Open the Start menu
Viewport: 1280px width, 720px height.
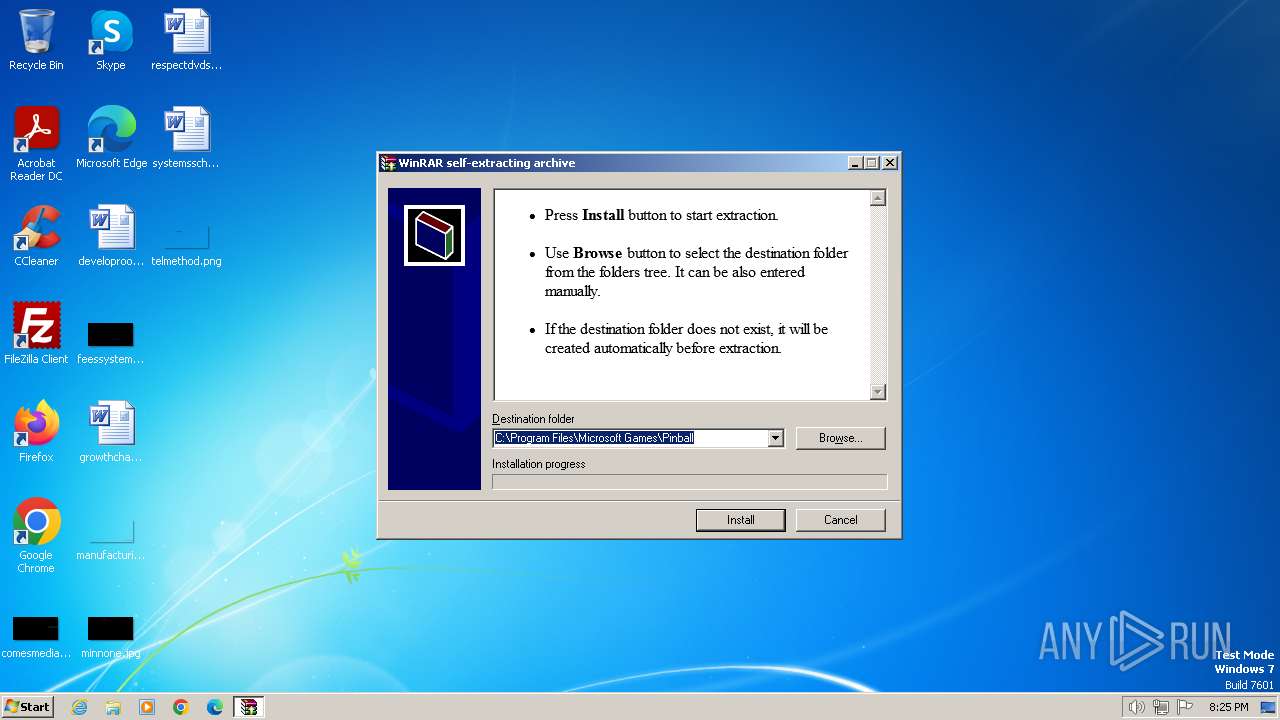pos(28,707)
